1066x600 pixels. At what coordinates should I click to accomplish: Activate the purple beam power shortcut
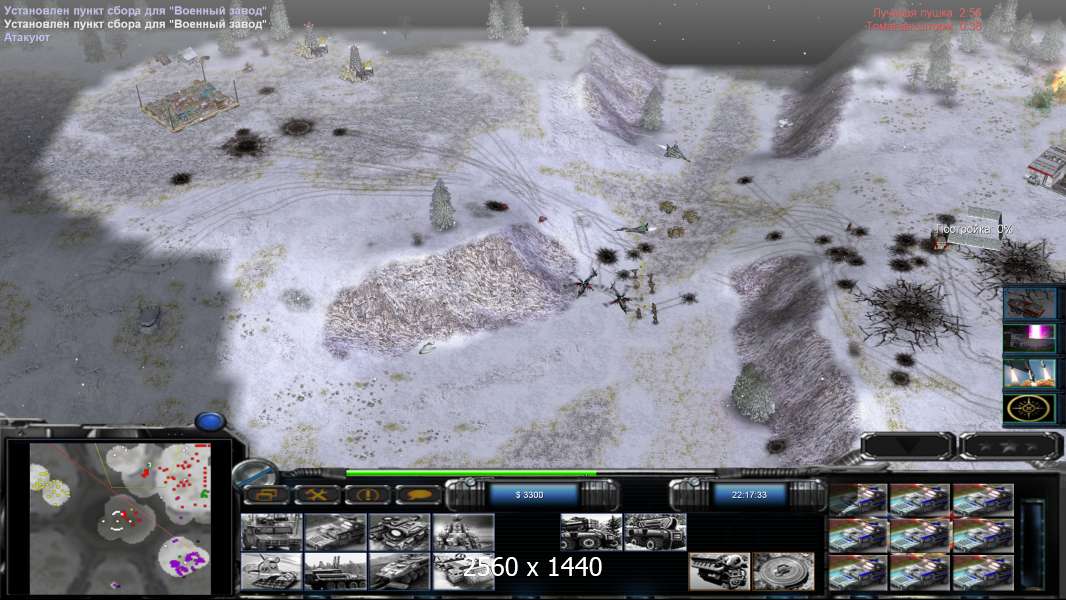(1031, 338)
